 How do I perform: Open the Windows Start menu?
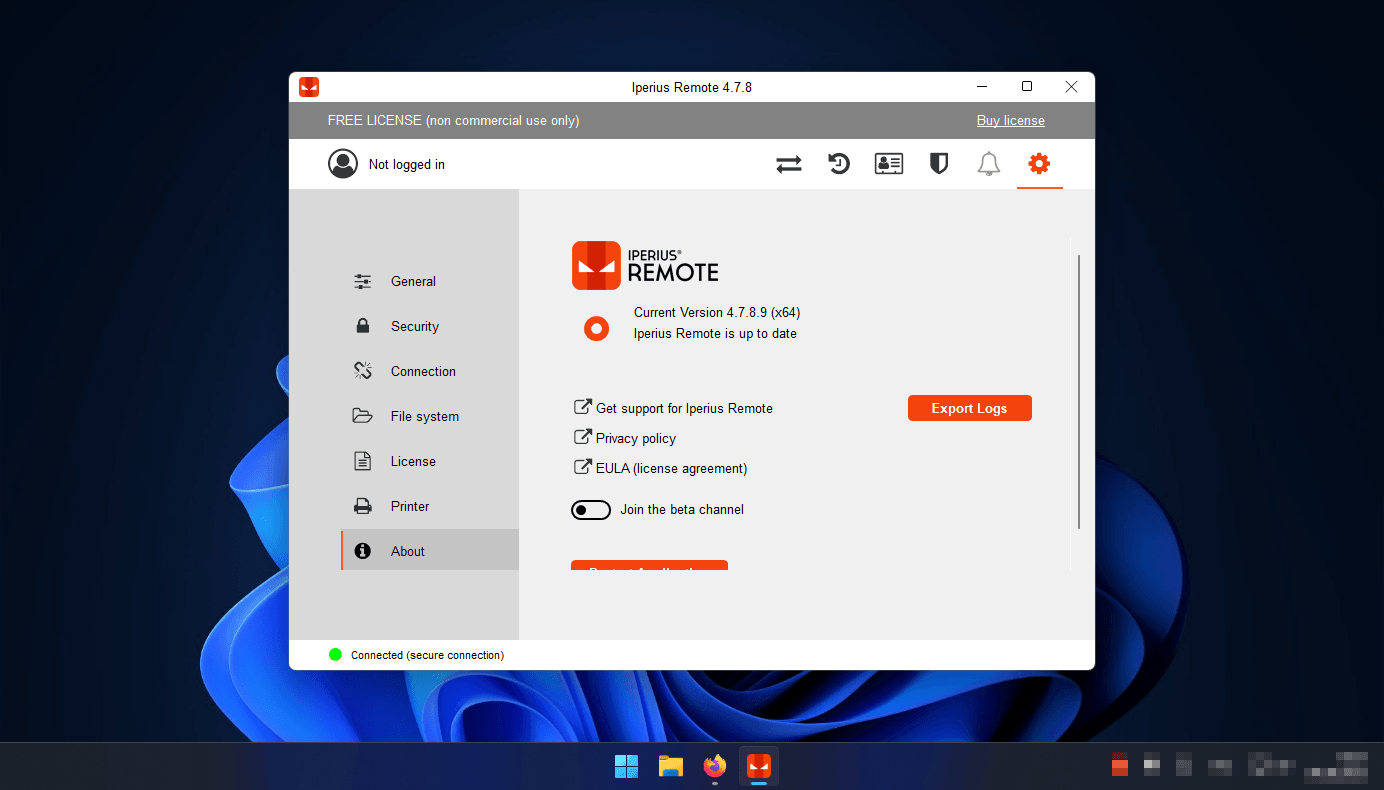tap(627, 767)
